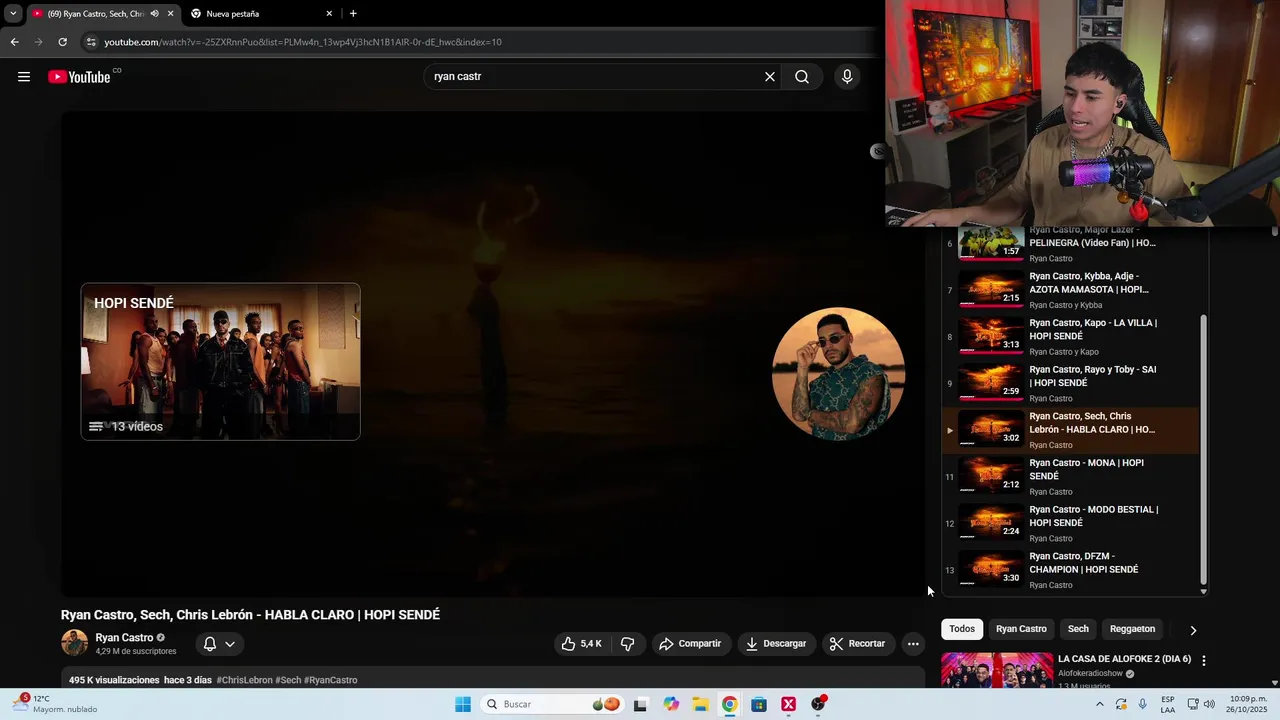
Task: Open the notification bell dropdown for Ryan Castro
Action: (x=219, y=644)
